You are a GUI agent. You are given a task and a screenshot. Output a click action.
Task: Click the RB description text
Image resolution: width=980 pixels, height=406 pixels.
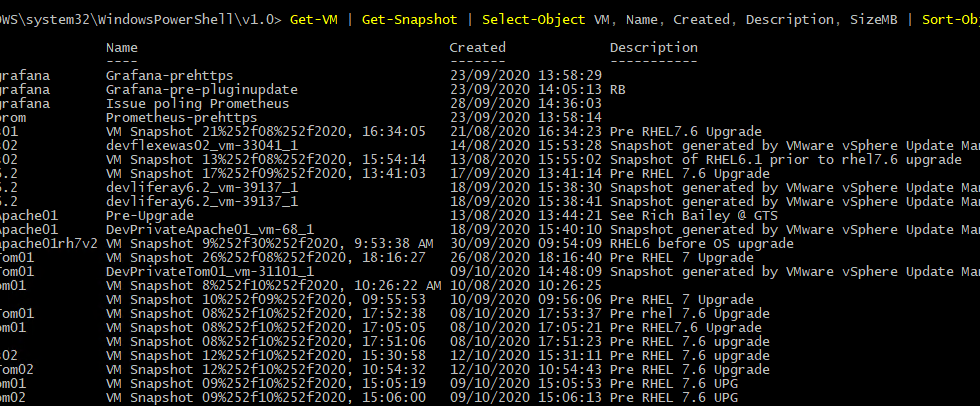tap(618, 90)
